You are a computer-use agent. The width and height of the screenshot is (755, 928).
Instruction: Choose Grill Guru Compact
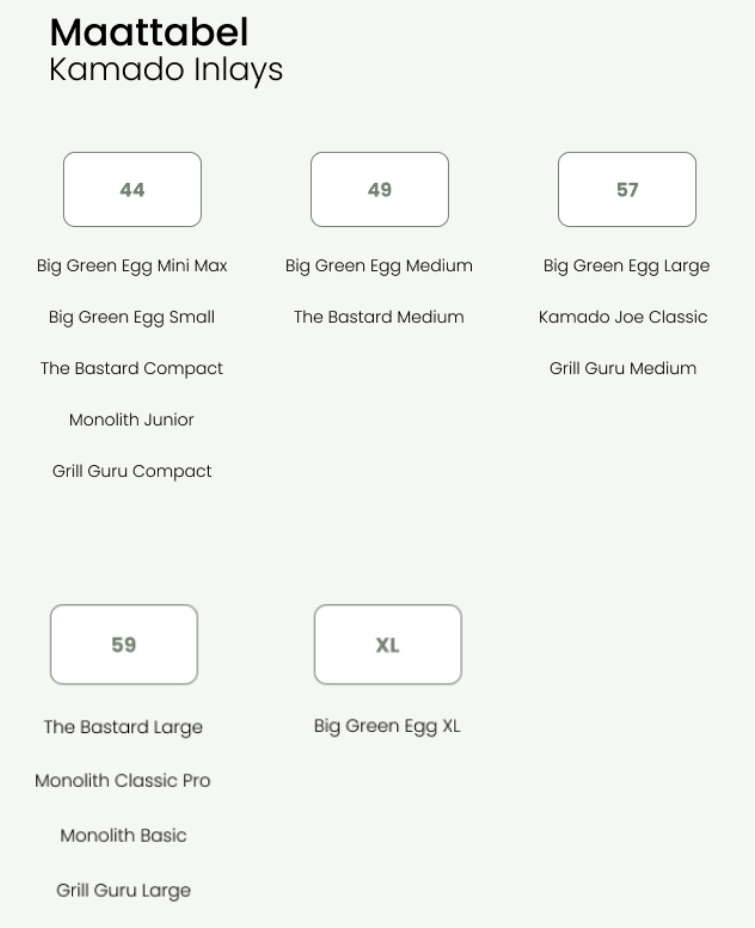(132, 471)
